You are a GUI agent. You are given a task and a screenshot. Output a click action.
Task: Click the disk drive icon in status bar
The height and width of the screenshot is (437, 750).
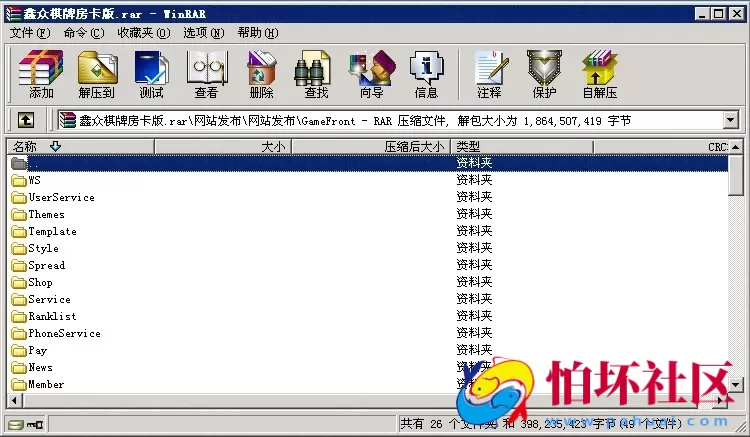pos(15,424)
